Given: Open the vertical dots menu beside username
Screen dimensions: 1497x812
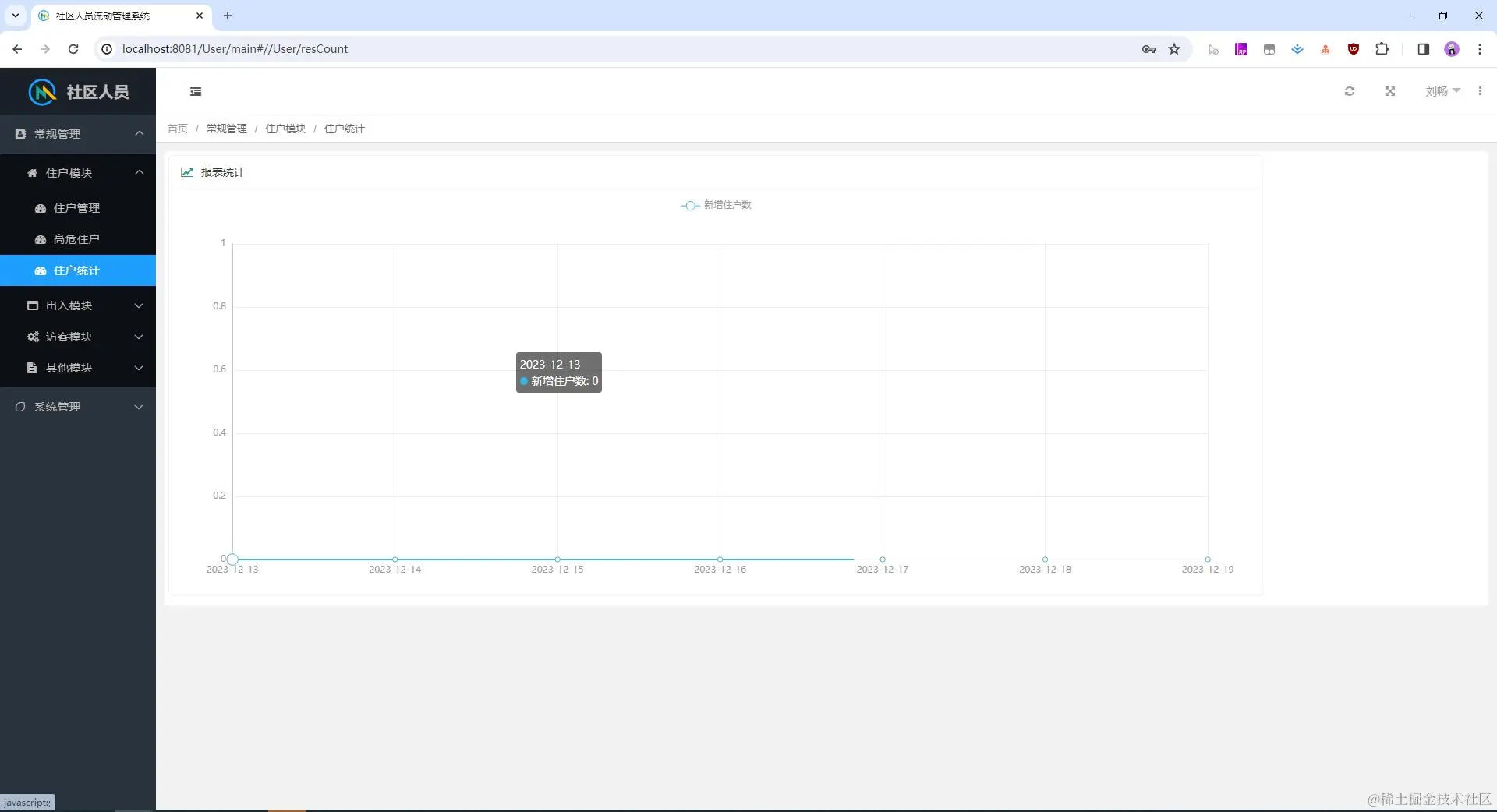Looking at the screenshot, I should point(1480,91).
